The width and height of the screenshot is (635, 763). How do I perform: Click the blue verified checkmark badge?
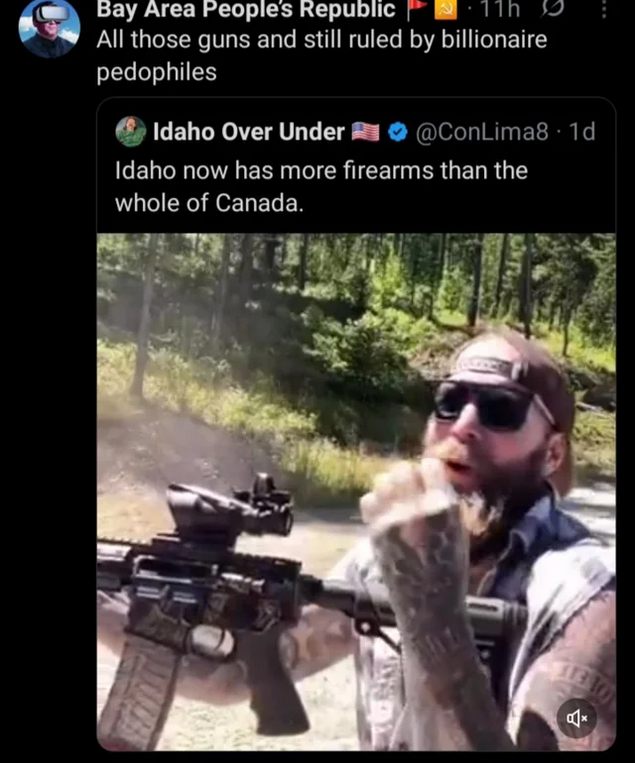point(398,132)
